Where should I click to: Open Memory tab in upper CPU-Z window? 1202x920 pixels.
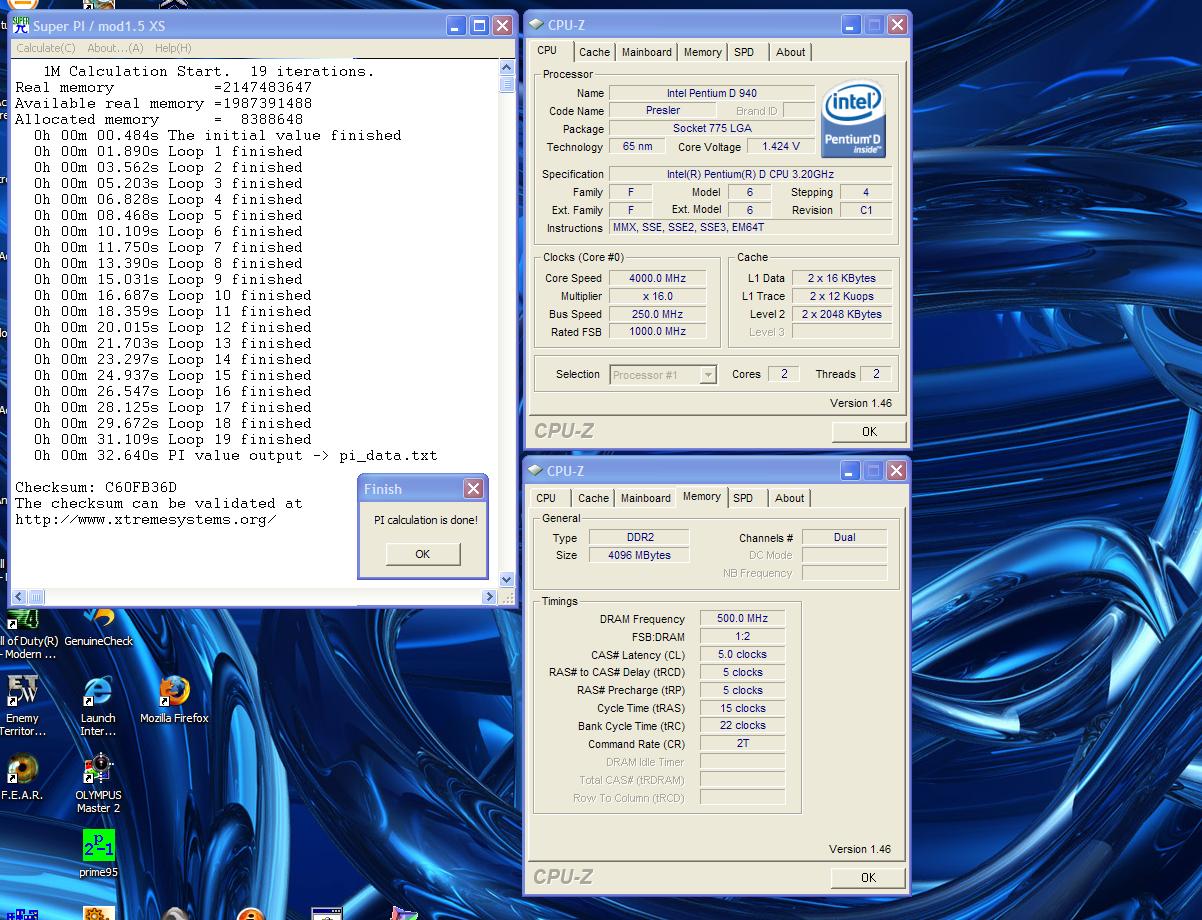tap(703, 52)
